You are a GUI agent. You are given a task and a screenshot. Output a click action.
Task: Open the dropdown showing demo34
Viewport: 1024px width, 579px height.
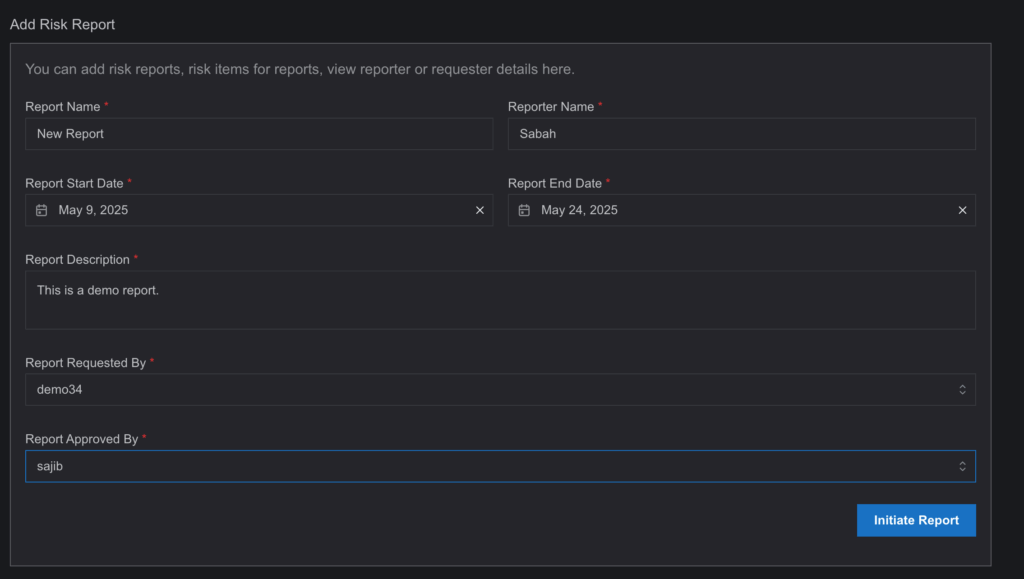tap(500, 390)
